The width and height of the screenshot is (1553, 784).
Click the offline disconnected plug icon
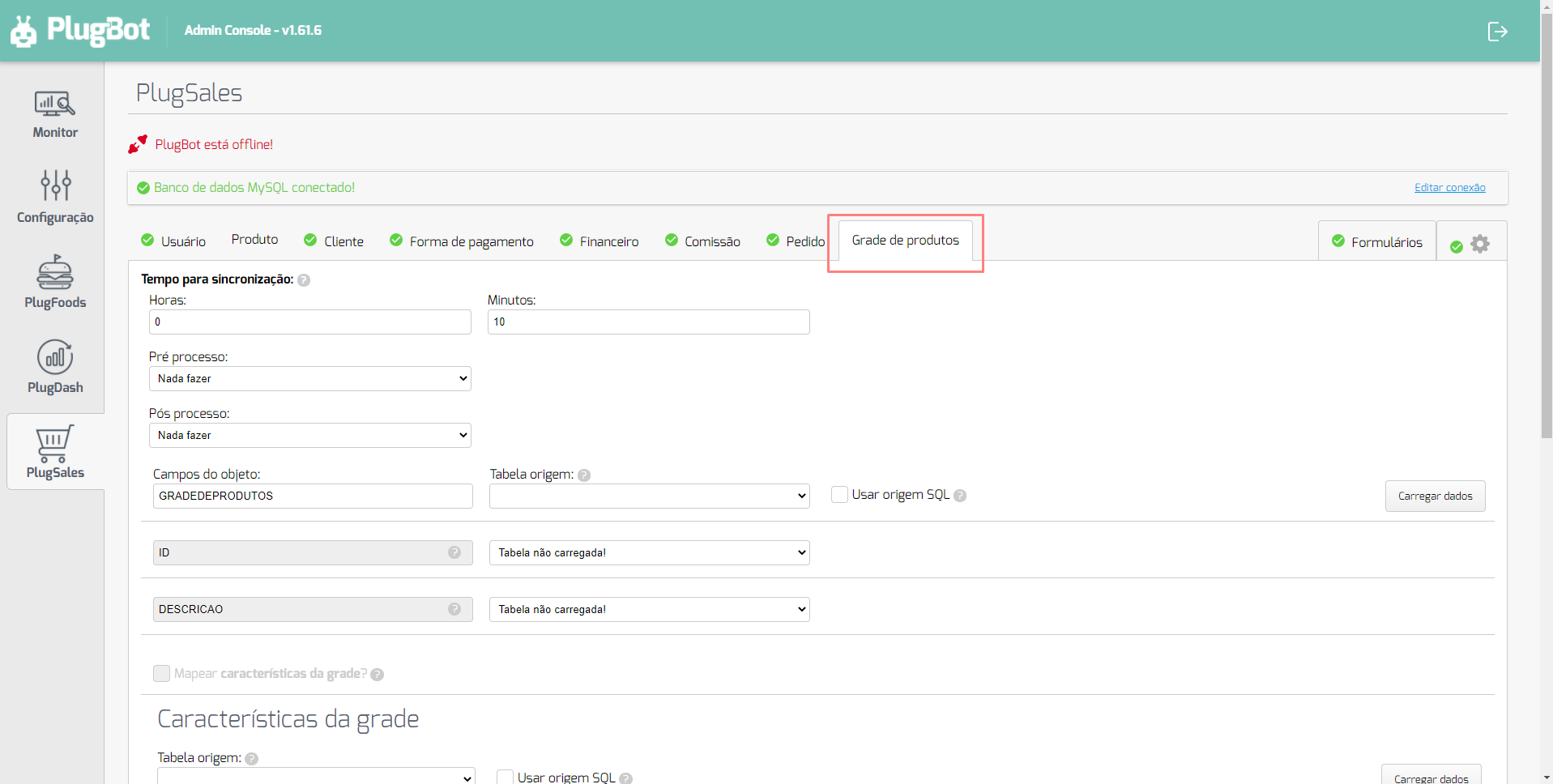point(138,144)
